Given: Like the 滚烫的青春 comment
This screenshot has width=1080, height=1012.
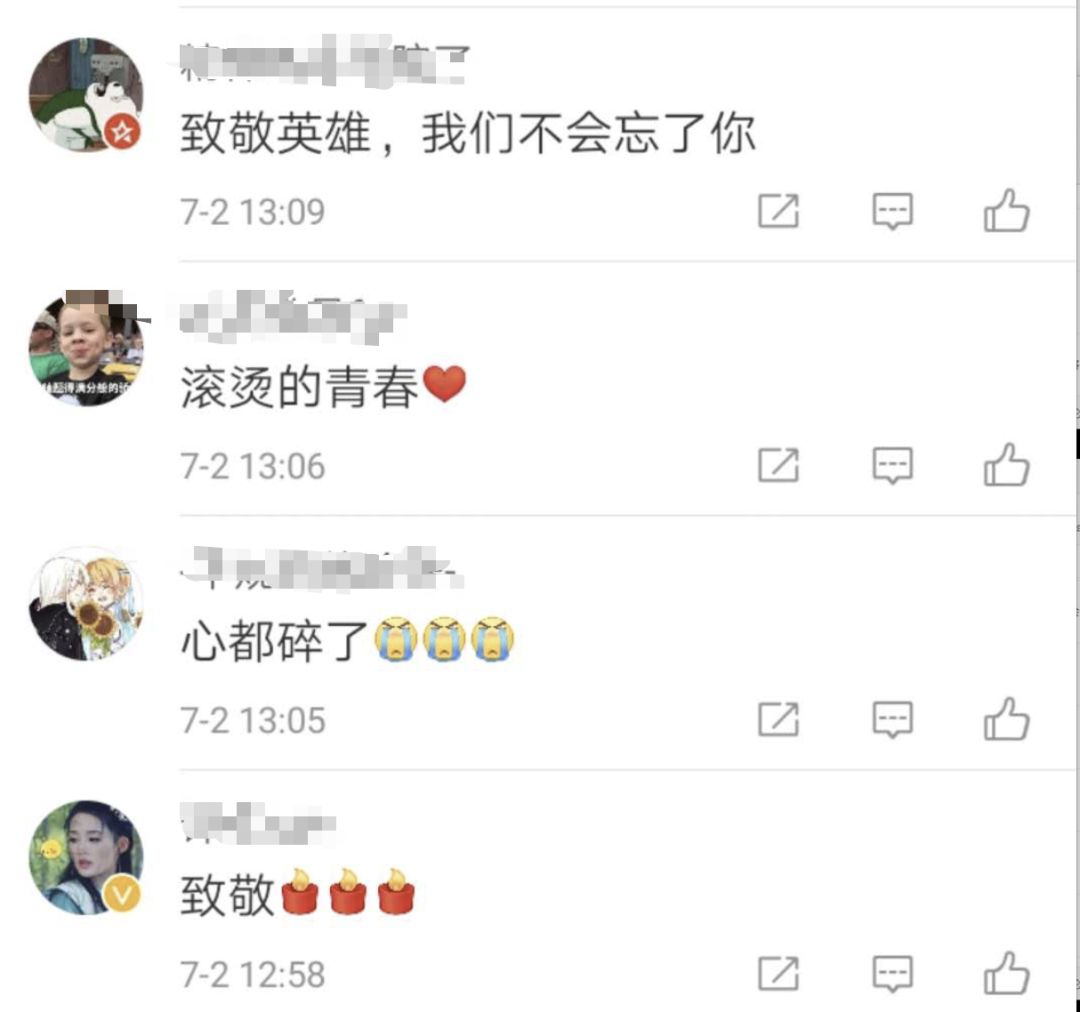Looking at the screenshot, I should pos(1006,465).
